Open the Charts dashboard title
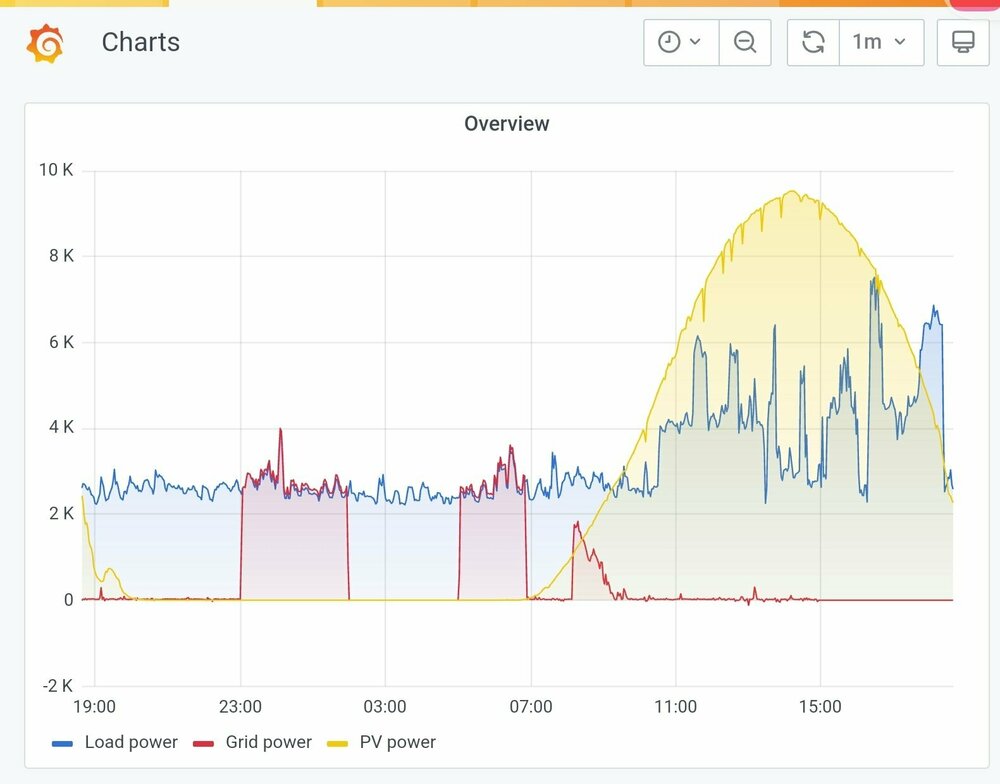 141,42
